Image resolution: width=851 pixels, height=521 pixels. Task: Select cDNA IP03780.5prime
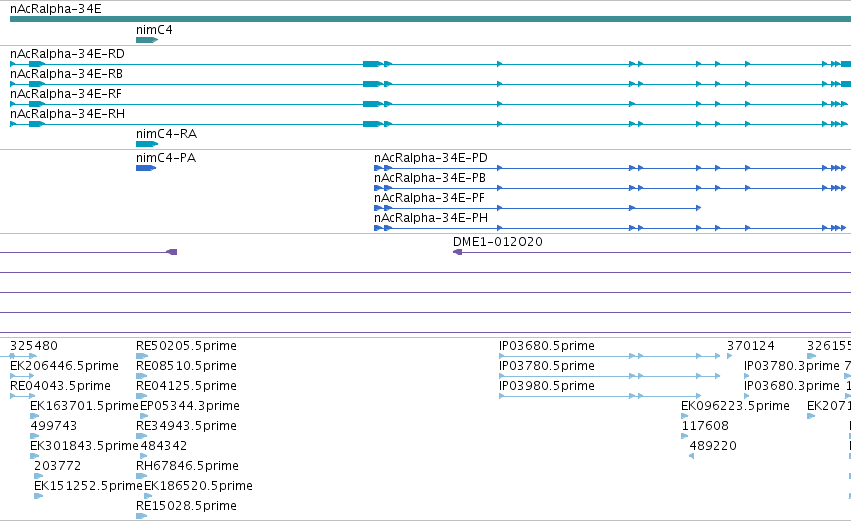[547, 366]
